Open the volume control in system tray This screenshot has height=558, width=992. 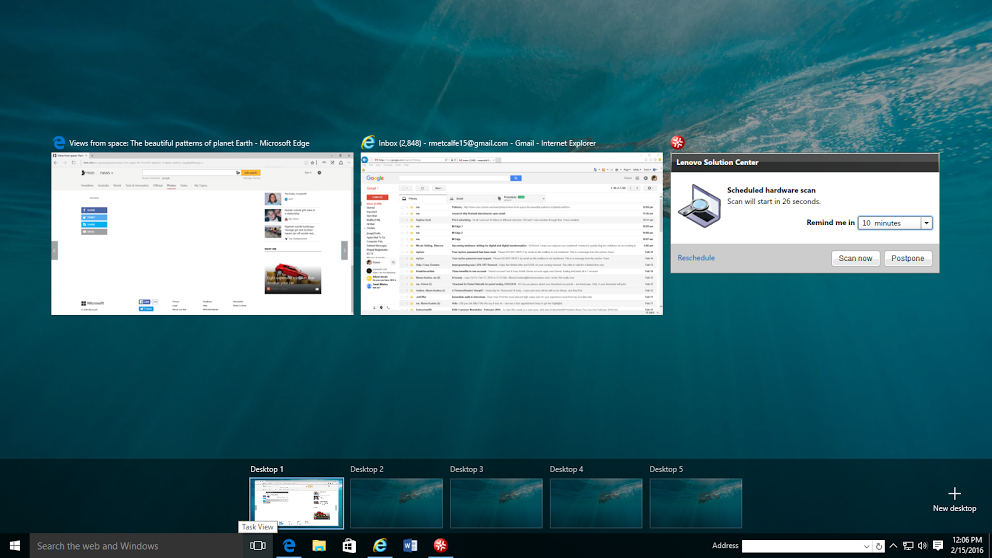click(922, 546)
